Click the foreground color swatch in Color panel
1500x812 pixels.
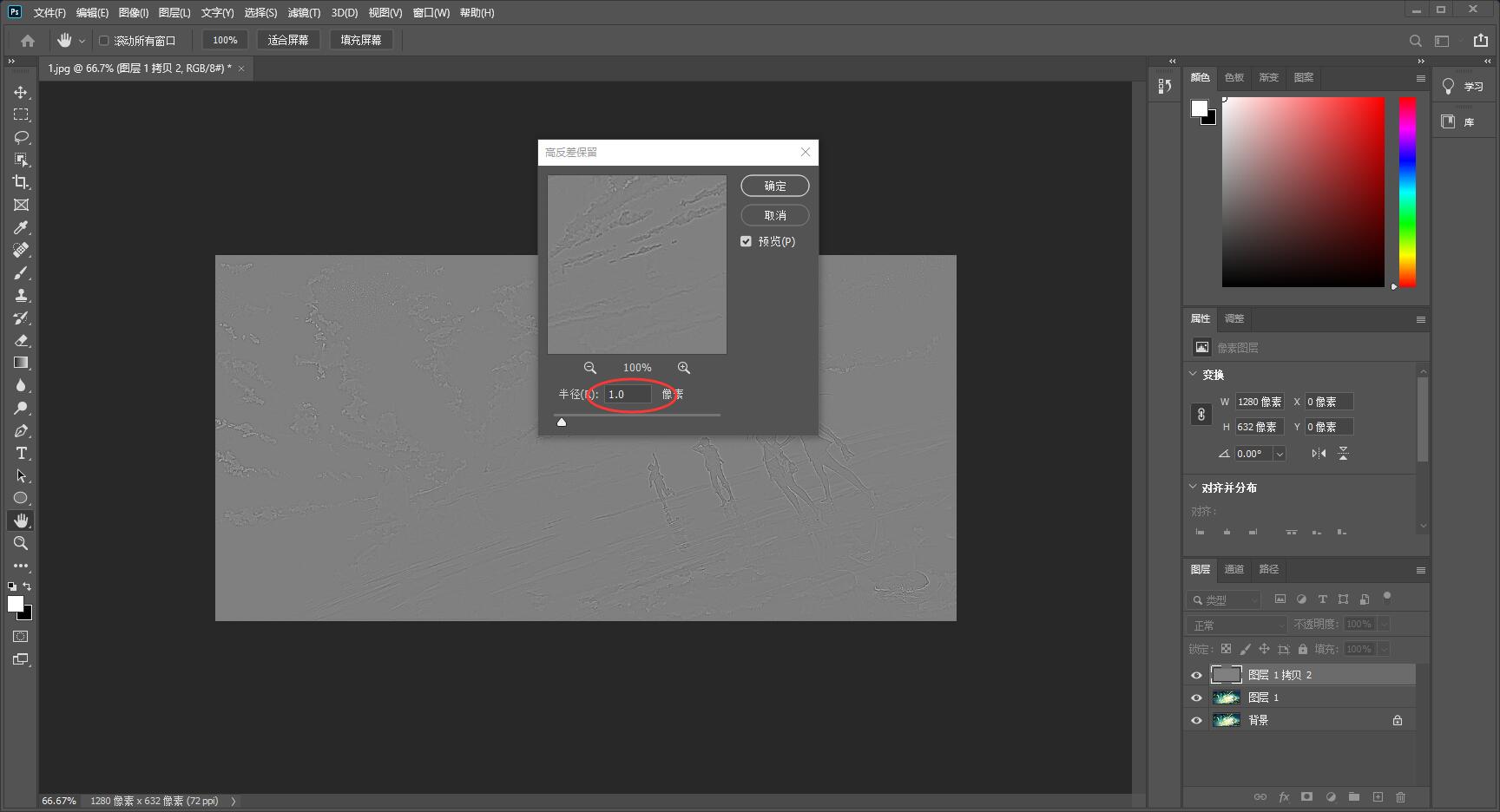(1200, 108)
